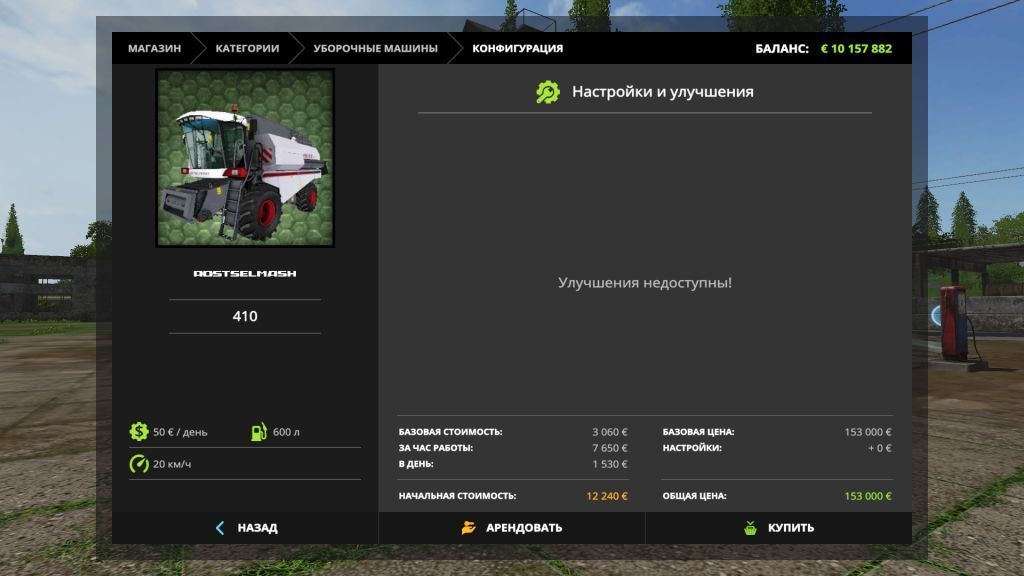
Task: Return to УБОРОЧНЫЕ МАШИНЫ breadcrumb
Action: point(375,48)
